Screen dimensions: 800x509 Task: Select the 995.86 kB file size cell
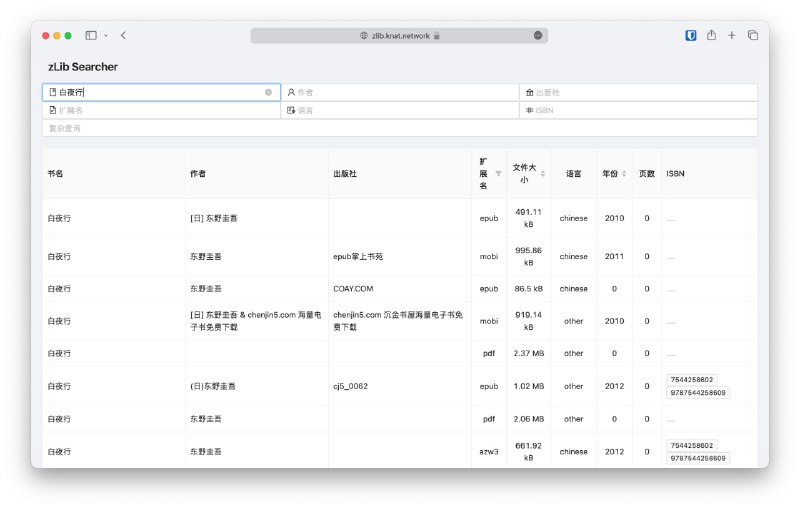[x=529, y=257]
